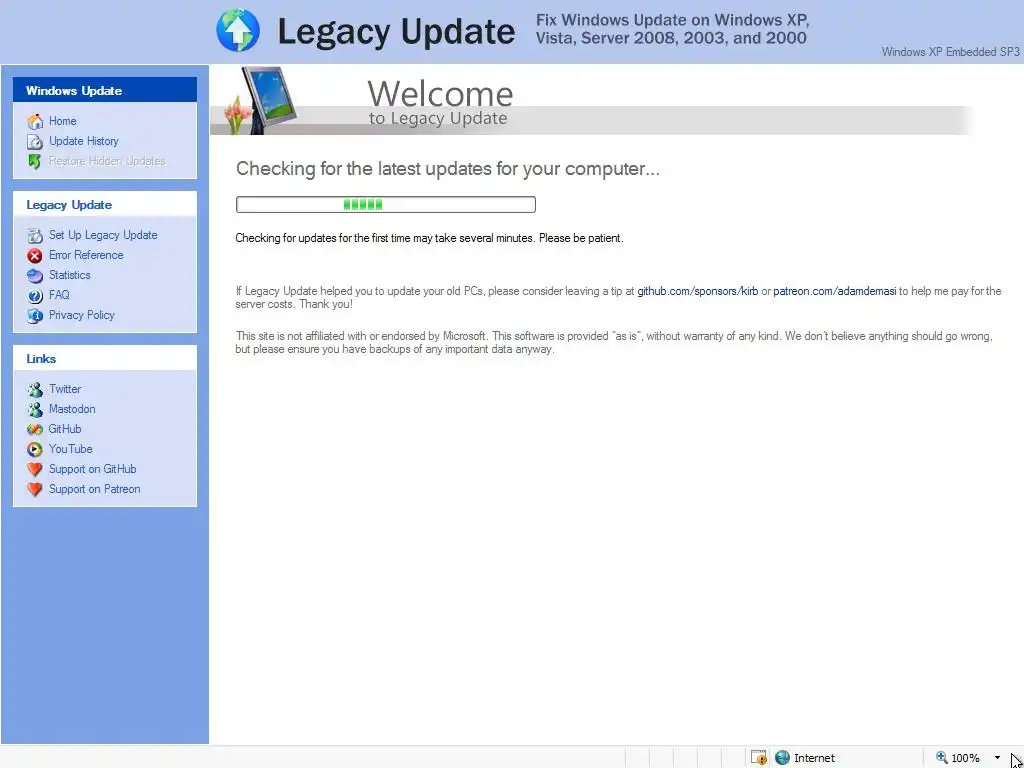Click the Legacy Update title text
Viewport: 1024px width, 768px height.
tap(396, 31)
